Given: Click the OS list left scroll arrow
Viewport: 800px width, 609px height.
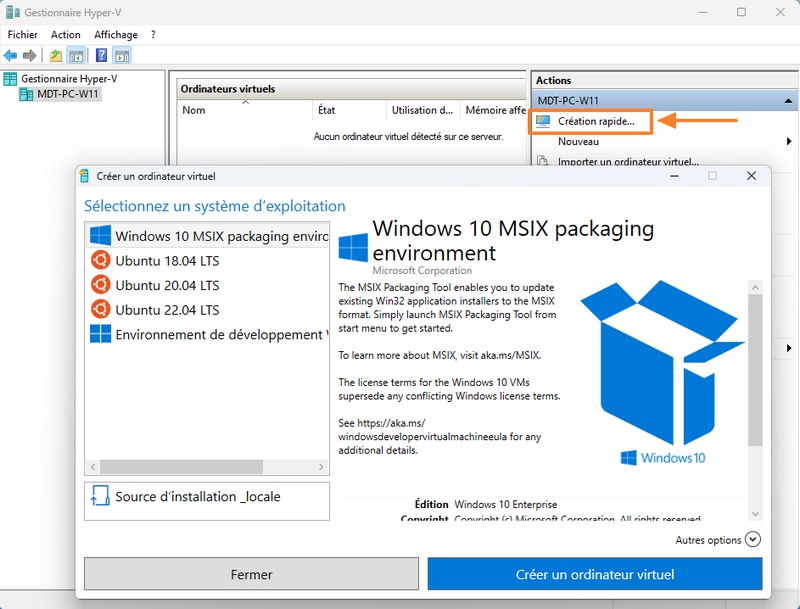Looking at the screenshot, I should [x=93, y=467].
